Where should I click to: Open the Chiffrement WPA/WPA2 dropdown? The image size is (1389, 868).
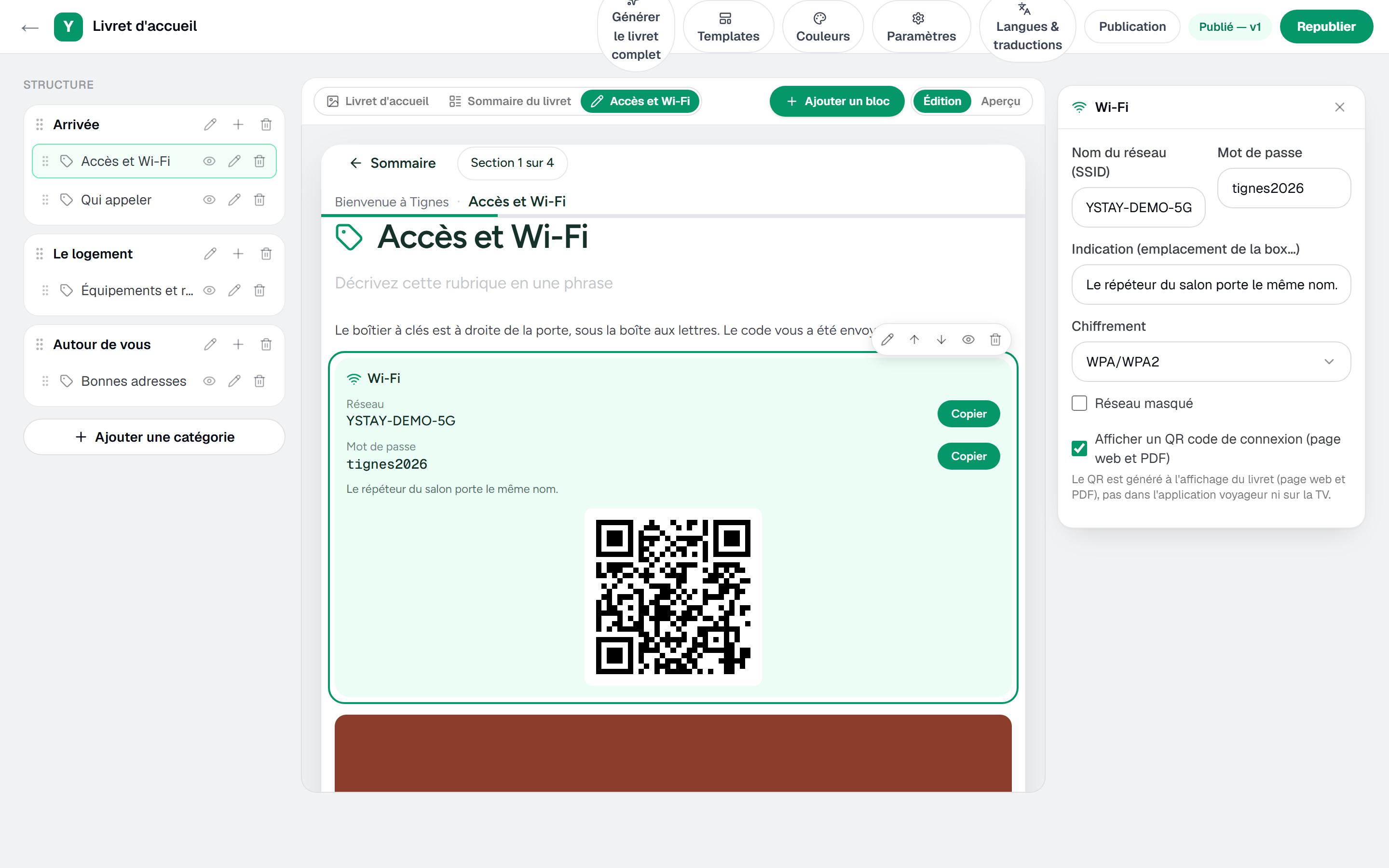click(1211, 362)
